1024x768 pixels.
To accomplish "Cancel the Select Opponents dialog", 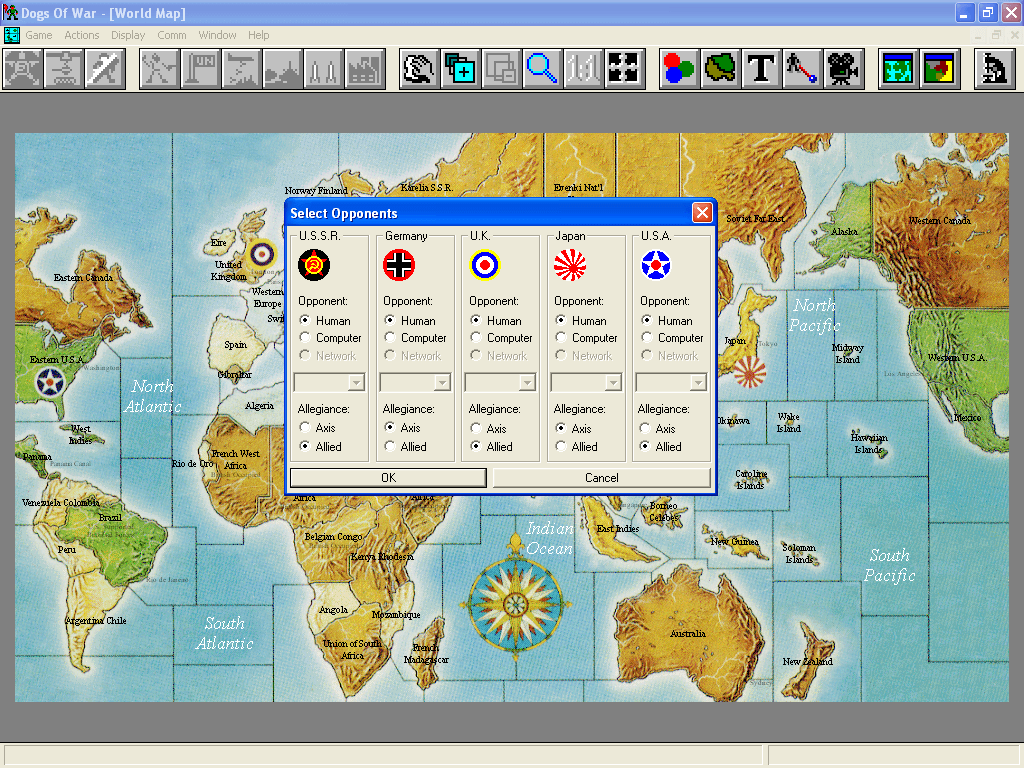I will coord(601,478).
